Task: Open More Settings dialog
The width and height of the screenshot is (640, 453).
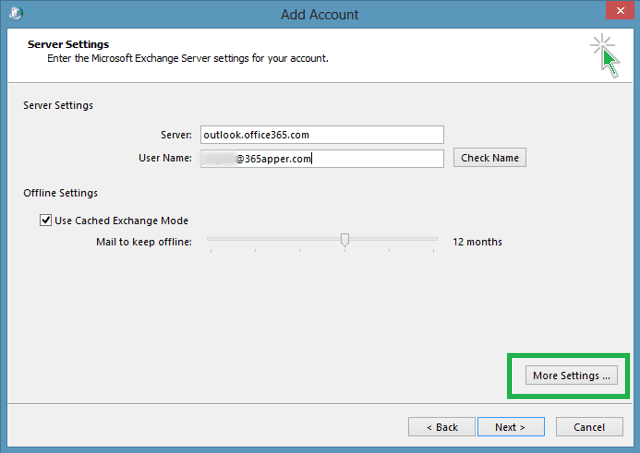Action: (x=571, y=375)
